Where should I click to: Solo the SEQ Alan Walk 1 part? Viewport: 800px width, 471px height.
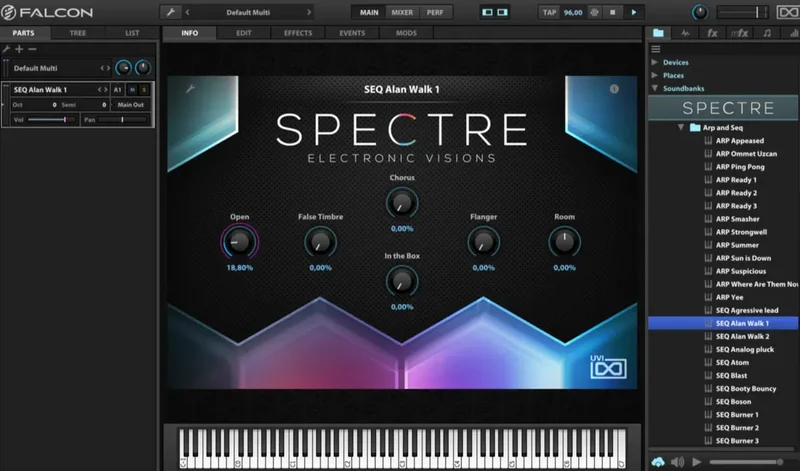point(144,89)
